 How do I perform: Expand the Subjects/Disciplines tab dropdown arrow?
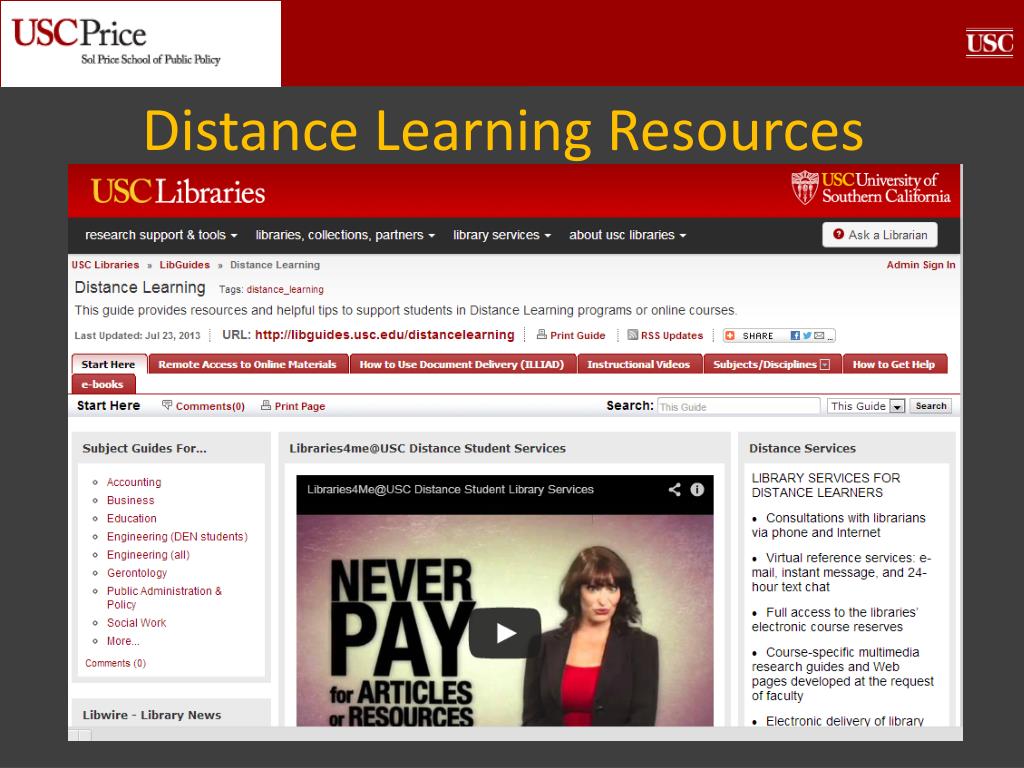point(825,364)
